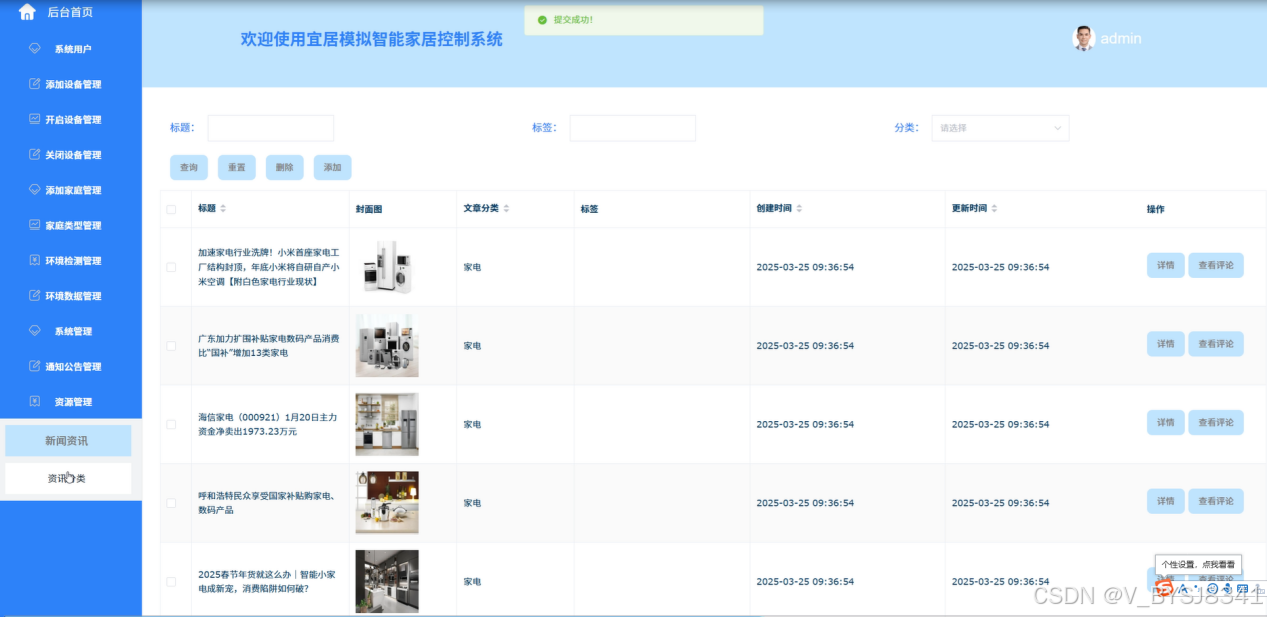Open 详情 for the 加速家电行业洗牌 row

(x=1166, y=265)
